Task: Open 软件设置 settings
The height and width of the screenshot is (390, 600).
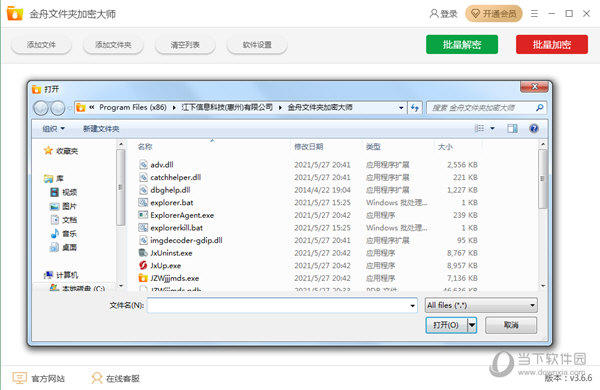Action: coord(257,45)
